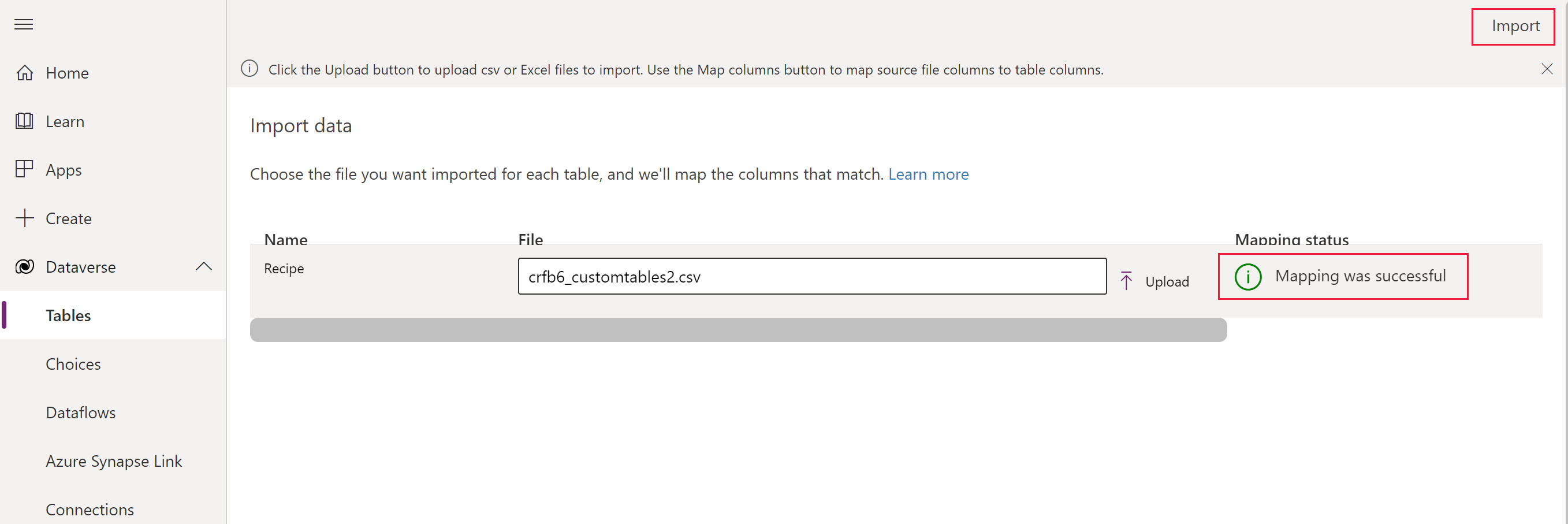Click the Learn book icon
Image resolution: width=1568 pixels, height=524 pixels.
(24, 121)
